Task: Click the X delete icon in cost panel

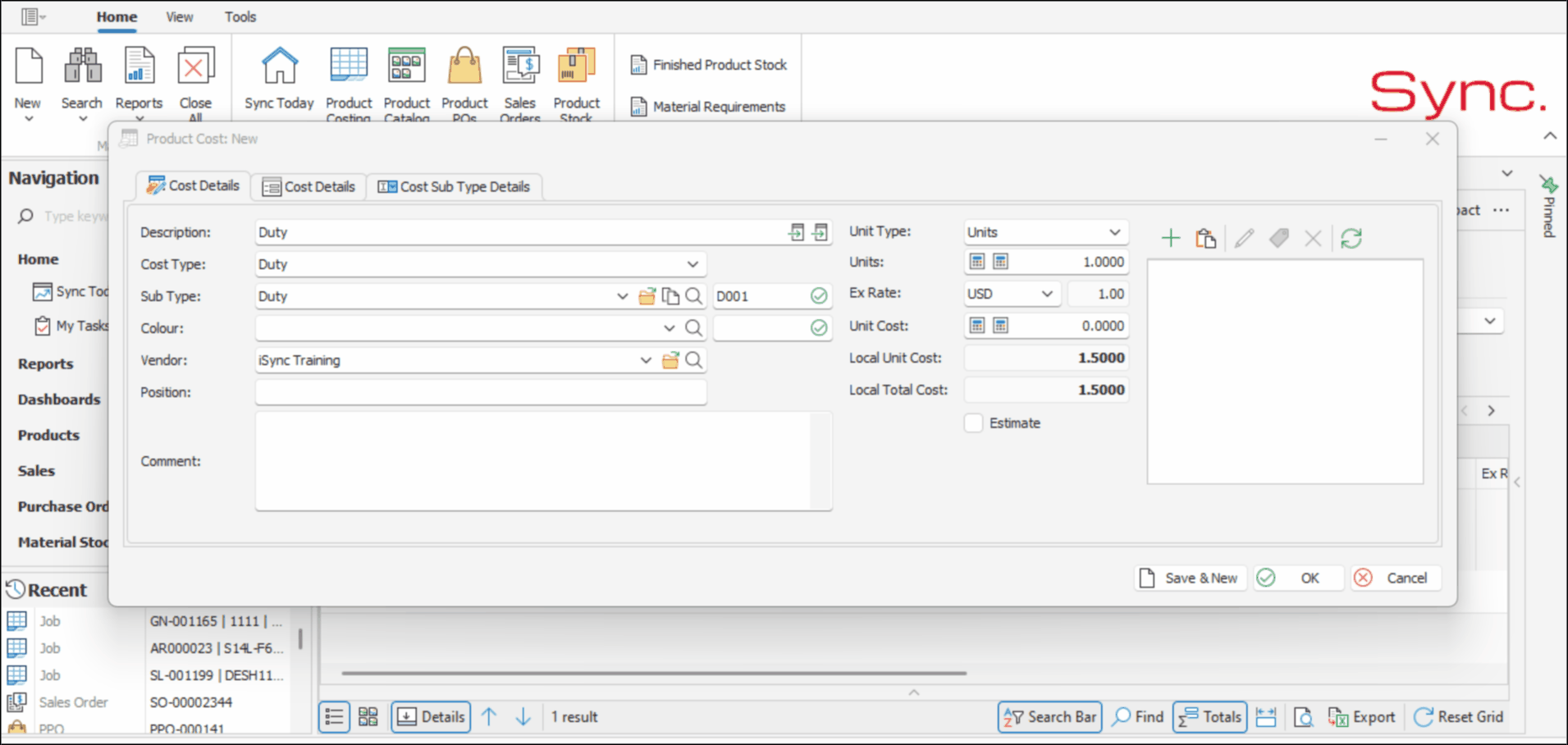Action: (1313, 239)
